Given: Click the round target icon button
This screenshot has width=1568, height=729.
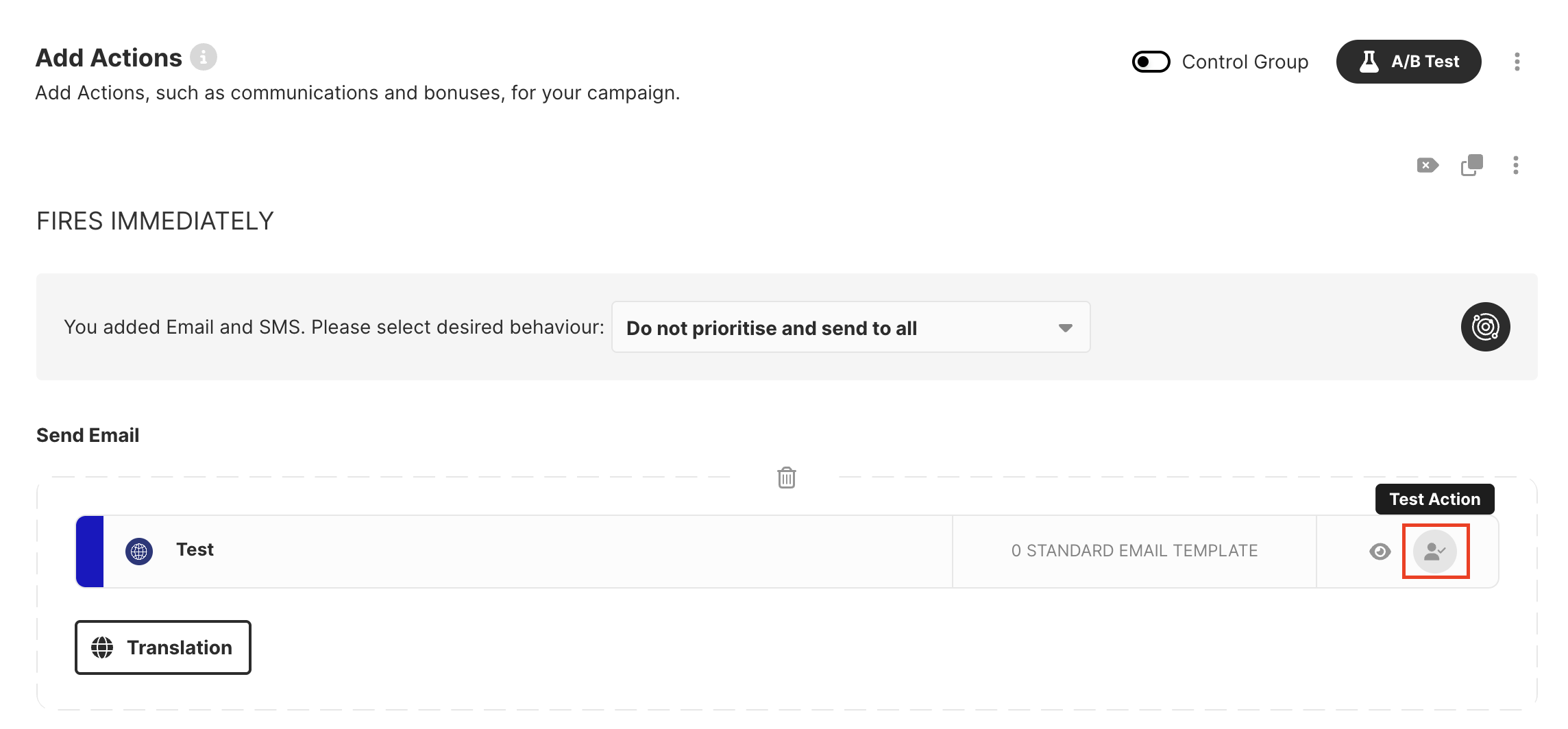Looking at the screenshot, I should click(x=1485, y=327).
